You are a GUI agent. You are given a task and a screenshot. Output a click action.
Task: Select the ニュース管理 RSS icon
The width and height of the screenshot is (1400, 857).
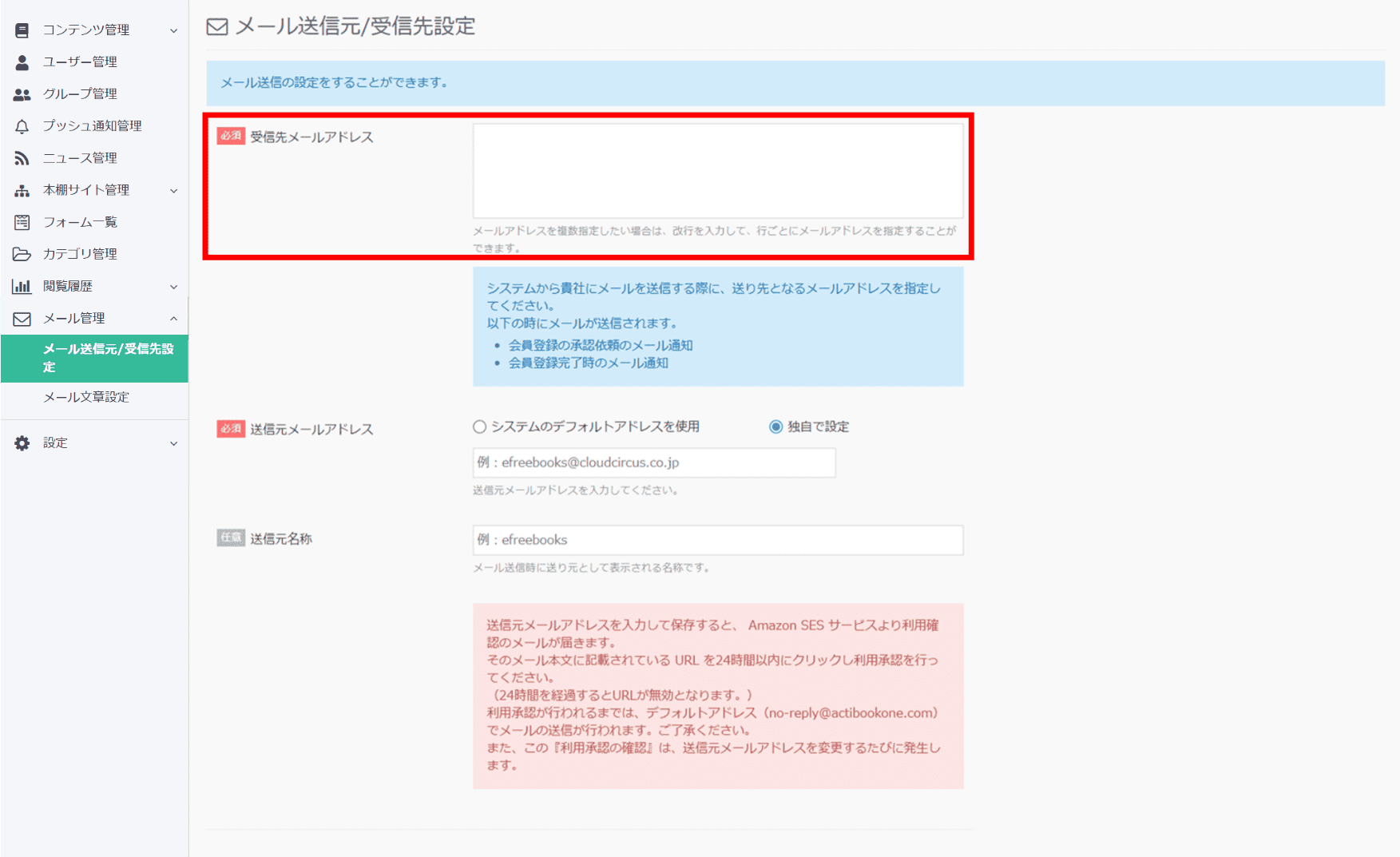[x=20, y=157]
